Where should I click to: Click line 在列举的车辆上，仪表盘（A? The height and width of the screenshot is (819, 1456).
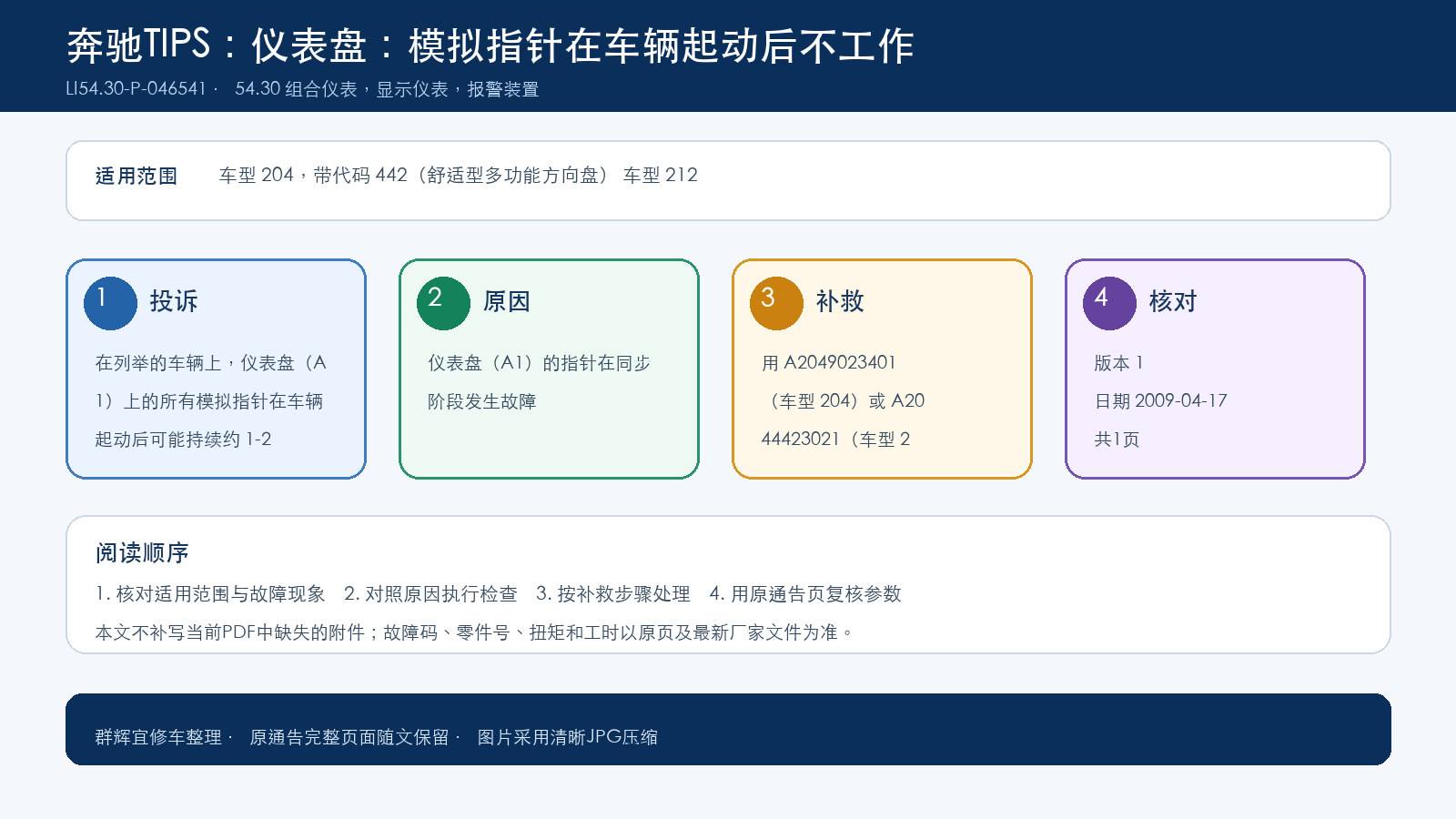(211, 363)
